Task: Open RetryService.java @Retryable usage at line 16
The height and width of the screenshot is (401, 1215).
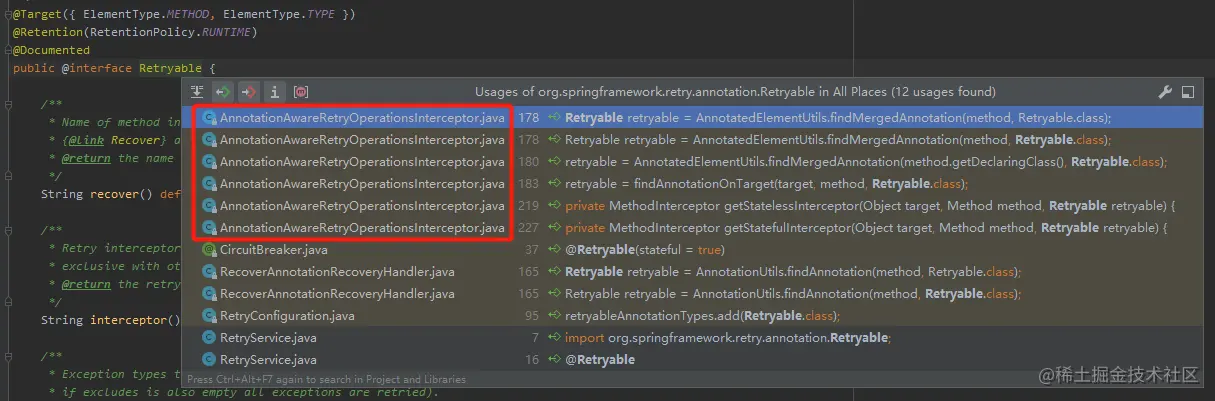Action: 692,360
